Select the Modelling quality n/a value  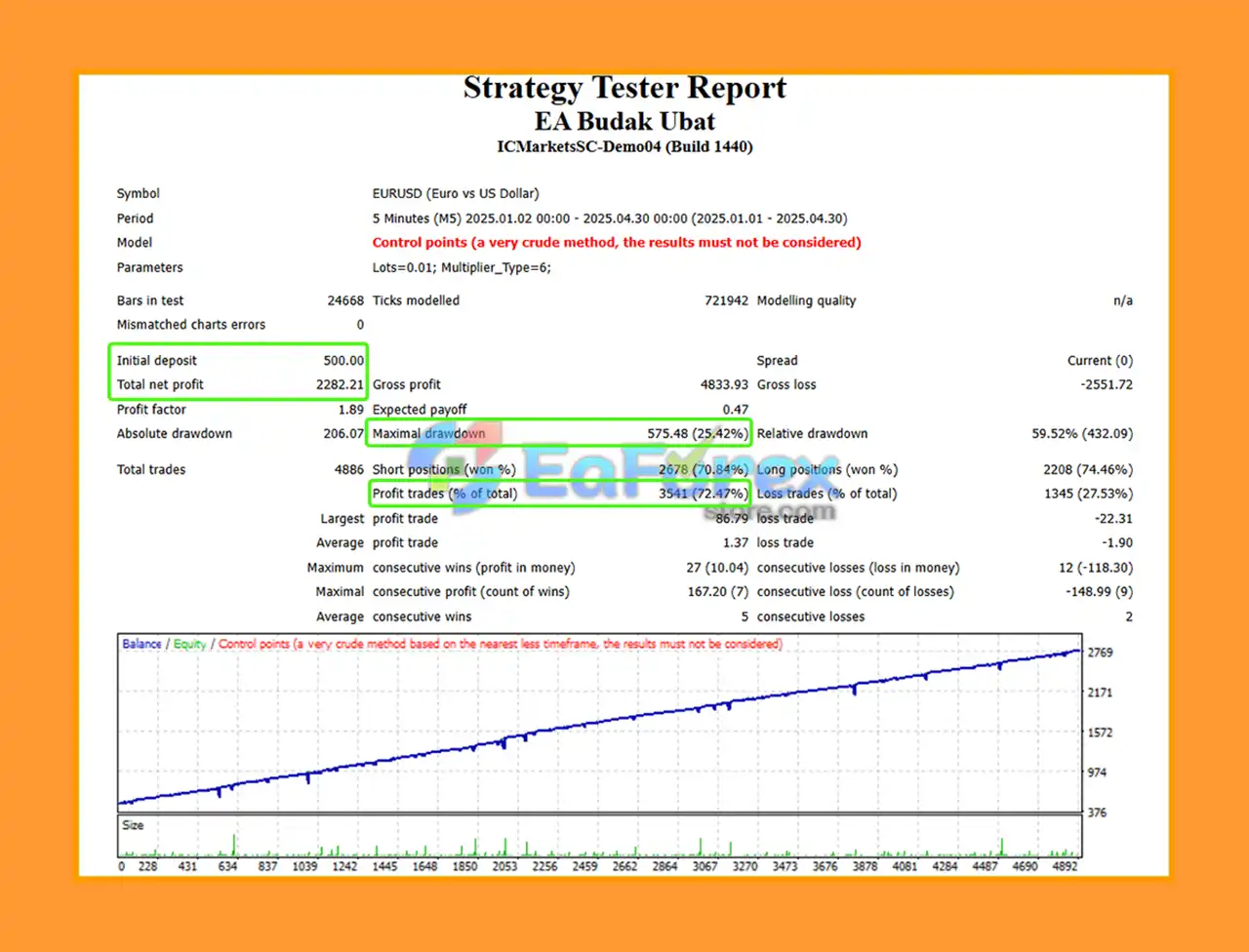click(1123, 300)
